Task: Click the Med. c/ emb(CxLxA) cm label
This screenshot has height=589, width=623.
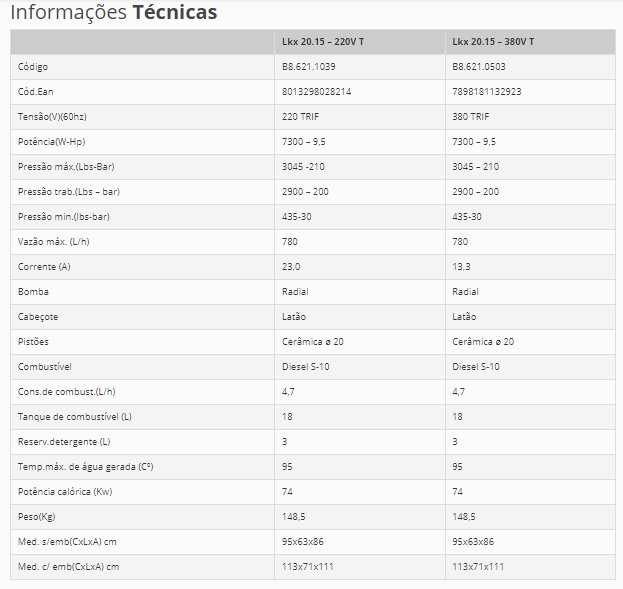Action: [68, 567]
